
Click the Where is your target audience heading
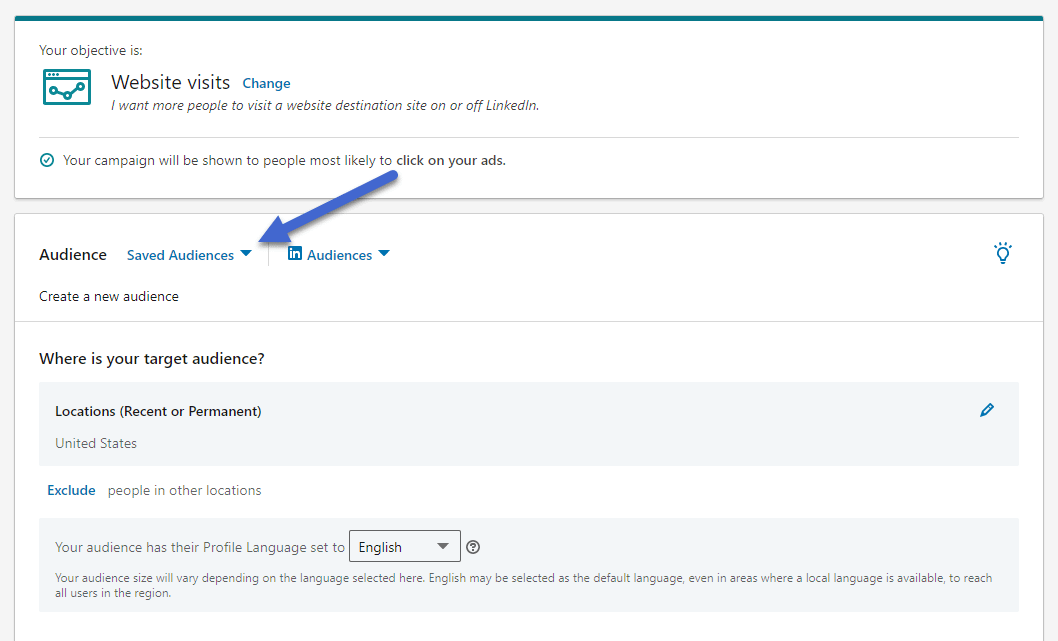pos(152,358)
